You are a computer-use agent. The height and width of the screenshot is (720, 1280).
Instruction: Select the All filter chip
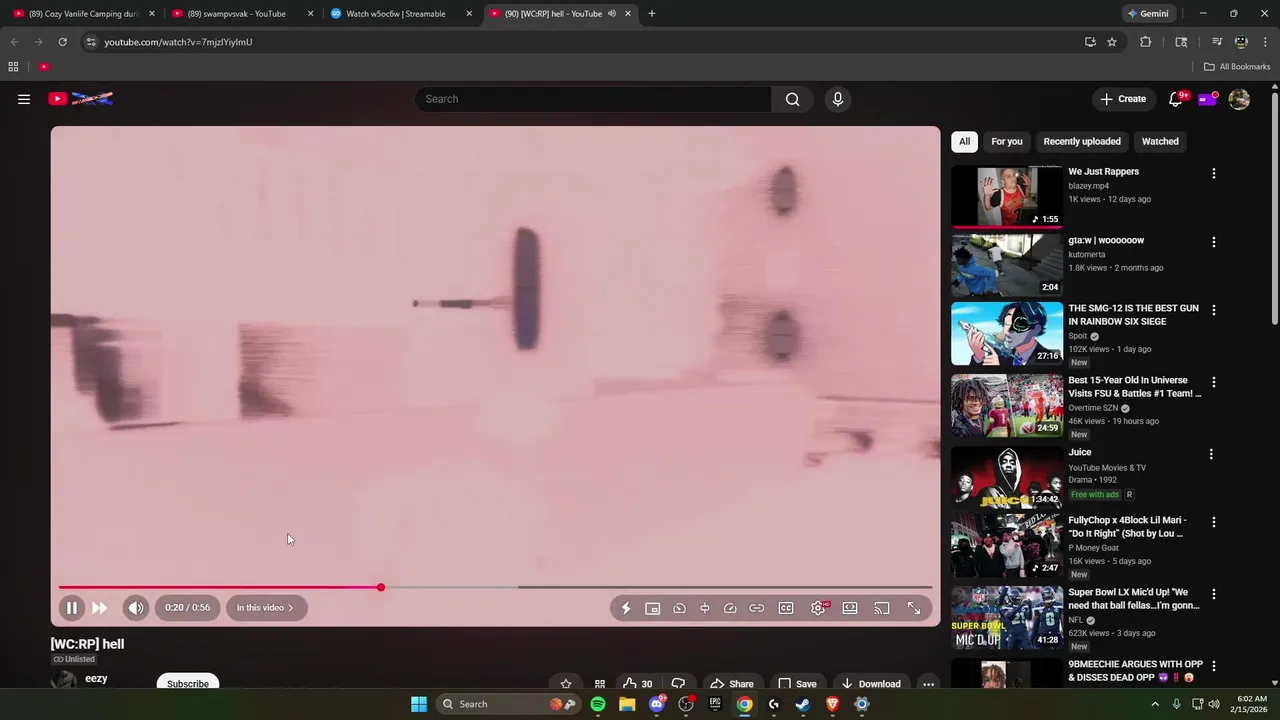pos(964,141)
